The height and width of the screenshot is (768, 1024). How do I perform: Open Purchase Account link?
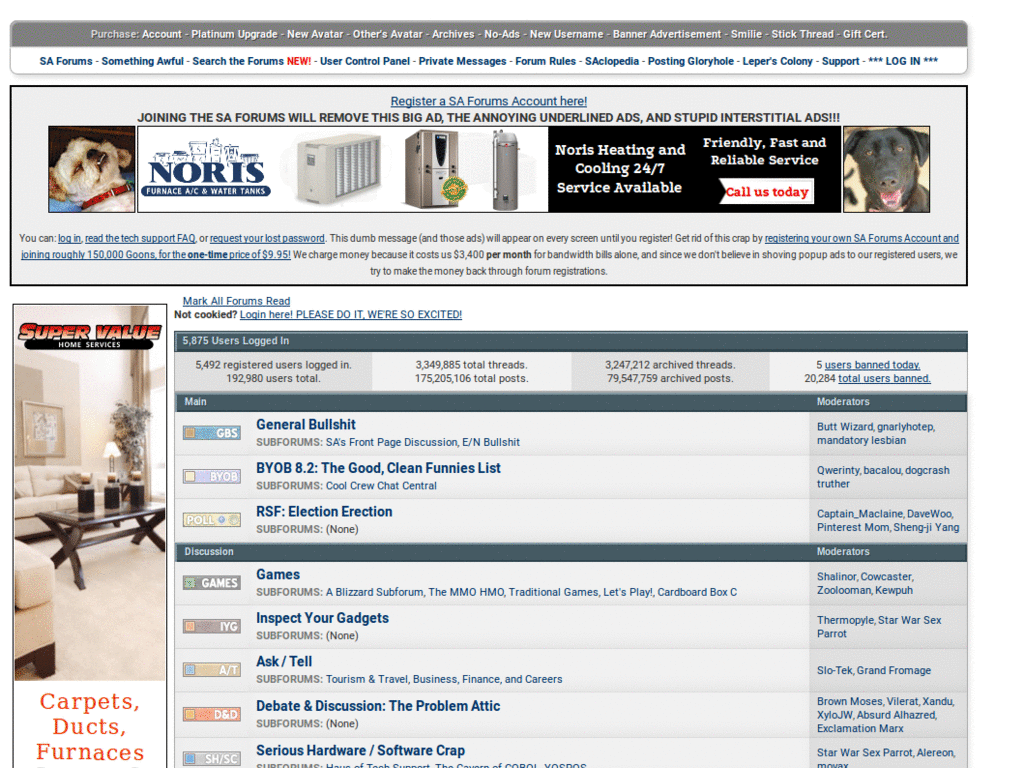tap(161, 34)
